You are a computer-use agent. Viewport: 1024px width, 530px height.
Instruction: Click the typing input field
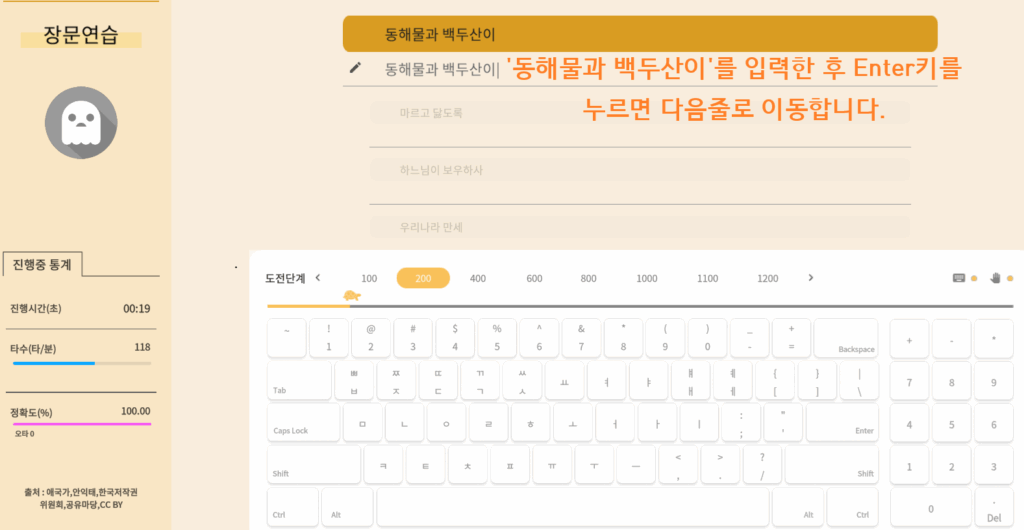[640, 69]
